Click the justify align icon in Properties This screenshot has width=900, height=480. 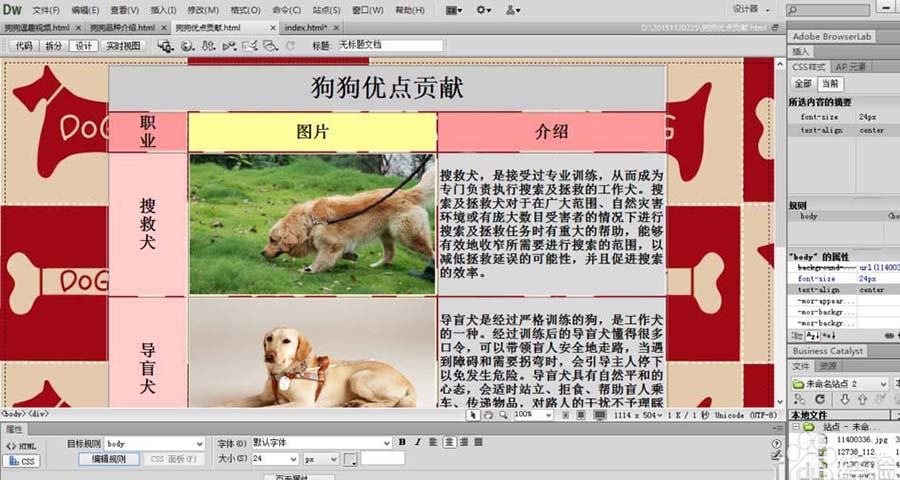point(479,442)
